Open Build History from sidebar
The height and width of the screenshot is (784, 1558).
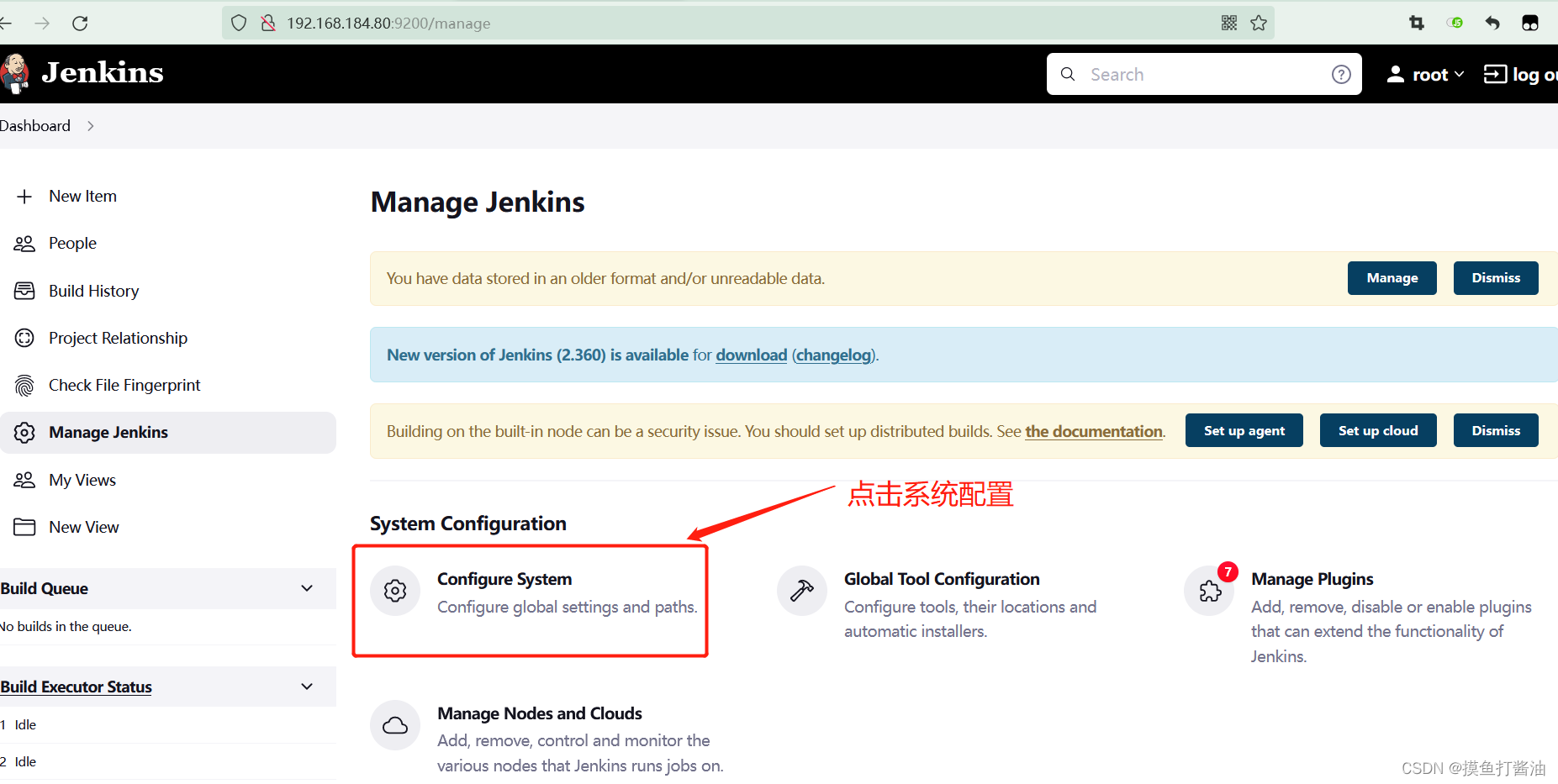coord(93,291)
